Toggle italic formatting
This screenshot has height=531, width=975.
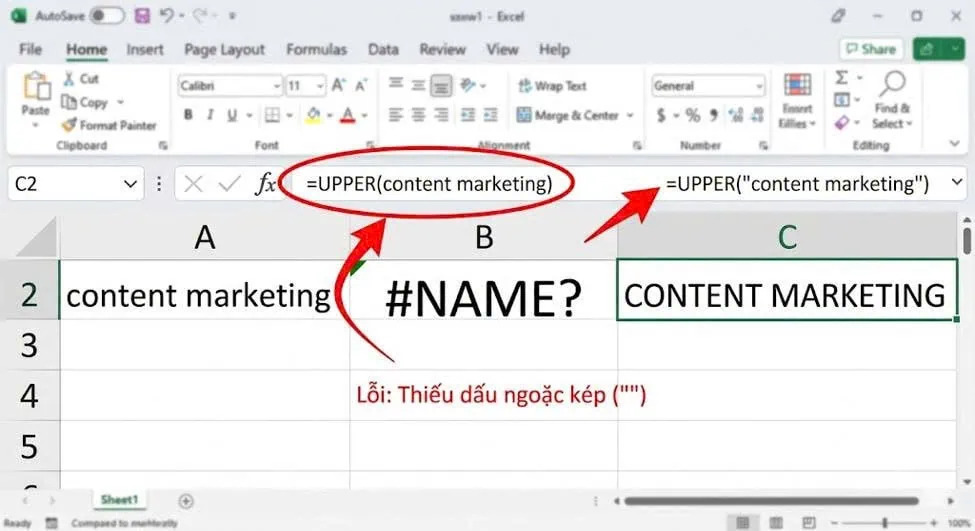[210, 115]
